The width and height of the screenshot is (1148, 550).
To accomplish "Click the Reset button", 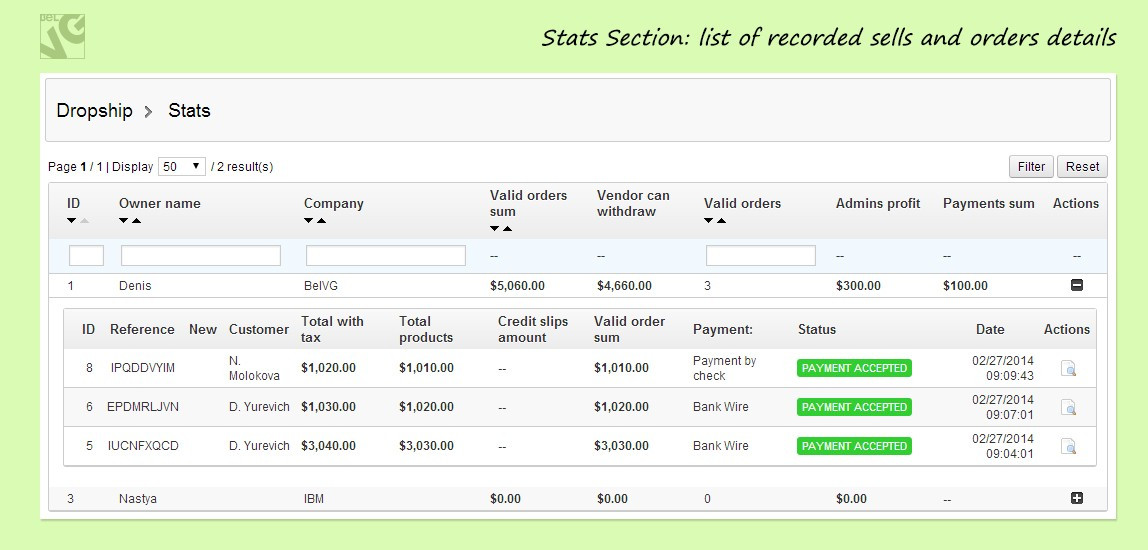I will point(1082,167).
